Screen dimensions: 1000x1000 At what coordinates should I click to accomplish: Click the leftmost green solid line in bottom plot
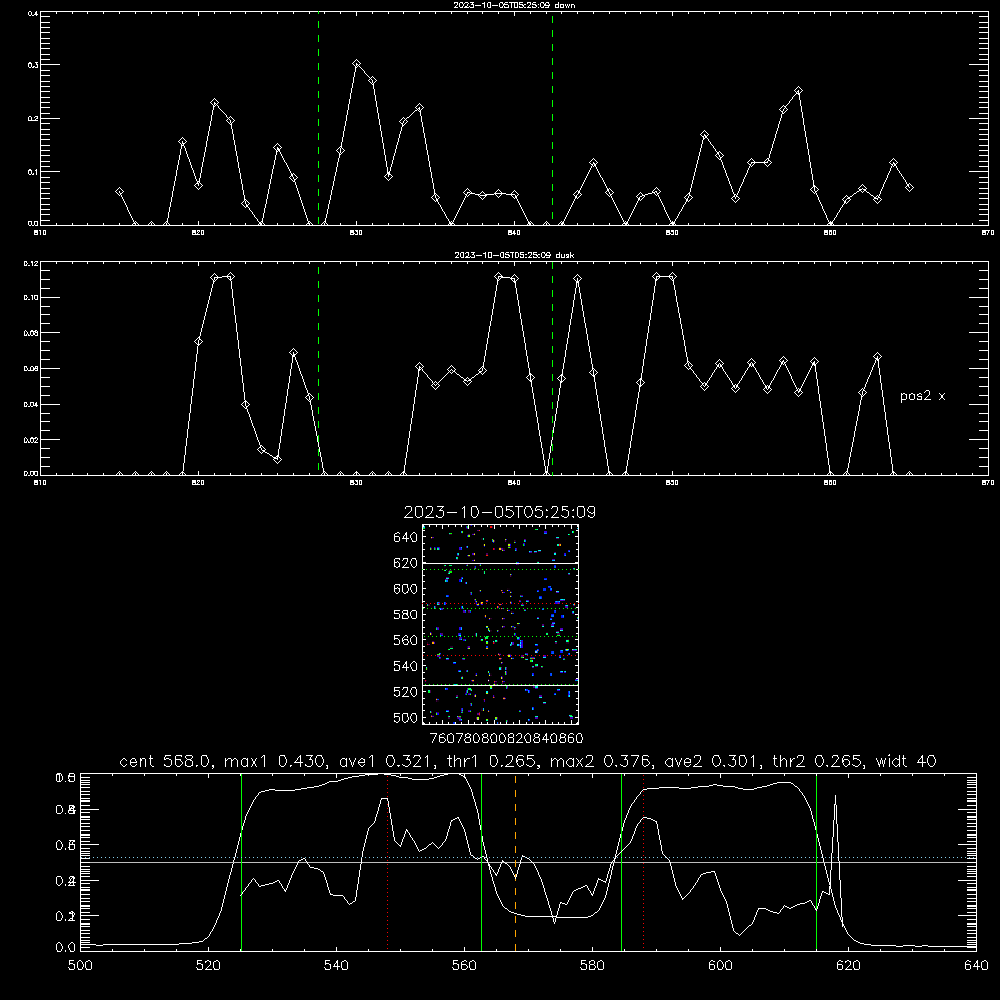click(x=241, y=861)
